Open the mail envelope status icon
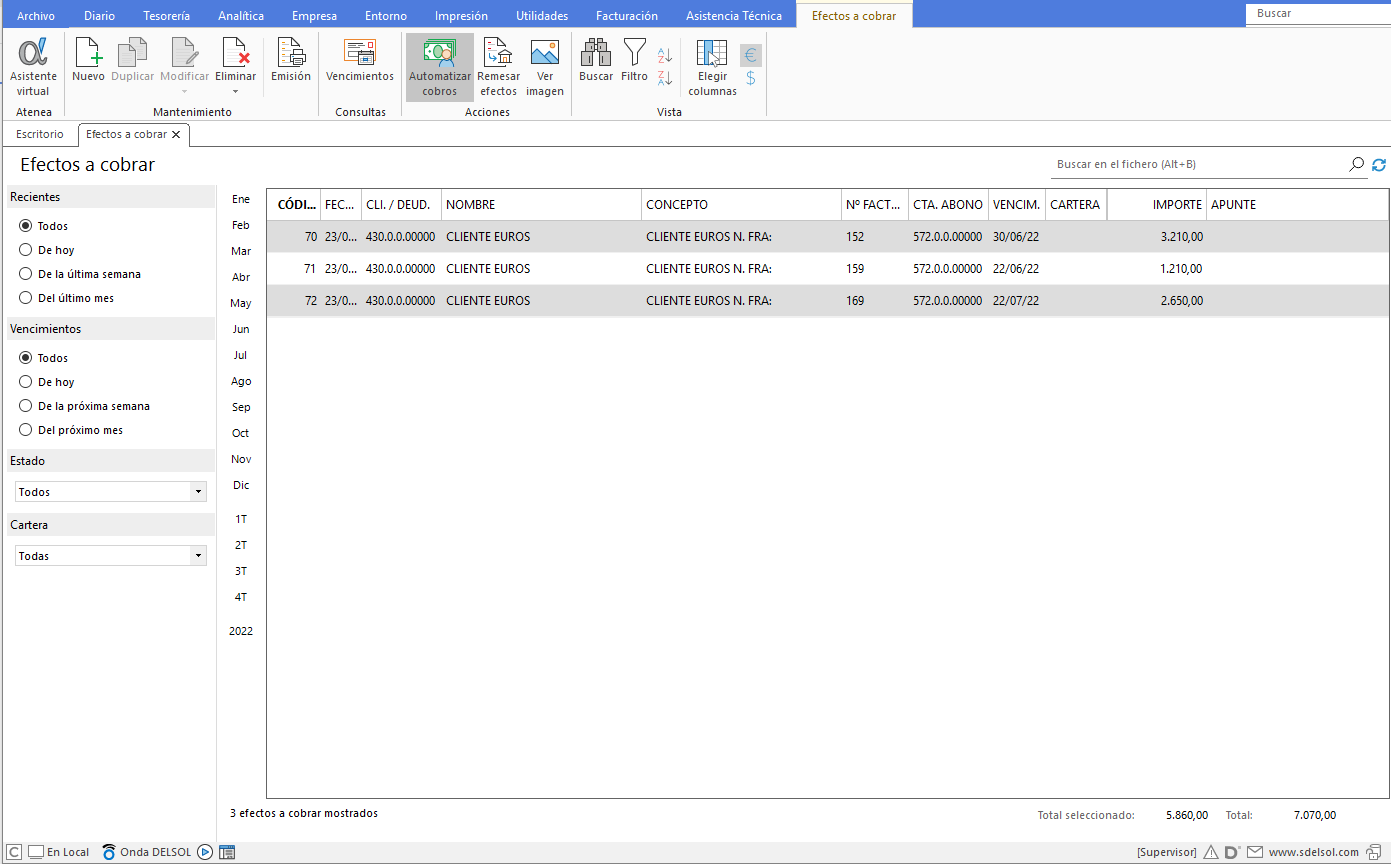The height and width of the screenshot is (864, 1391). click(x=1254, y=852)
